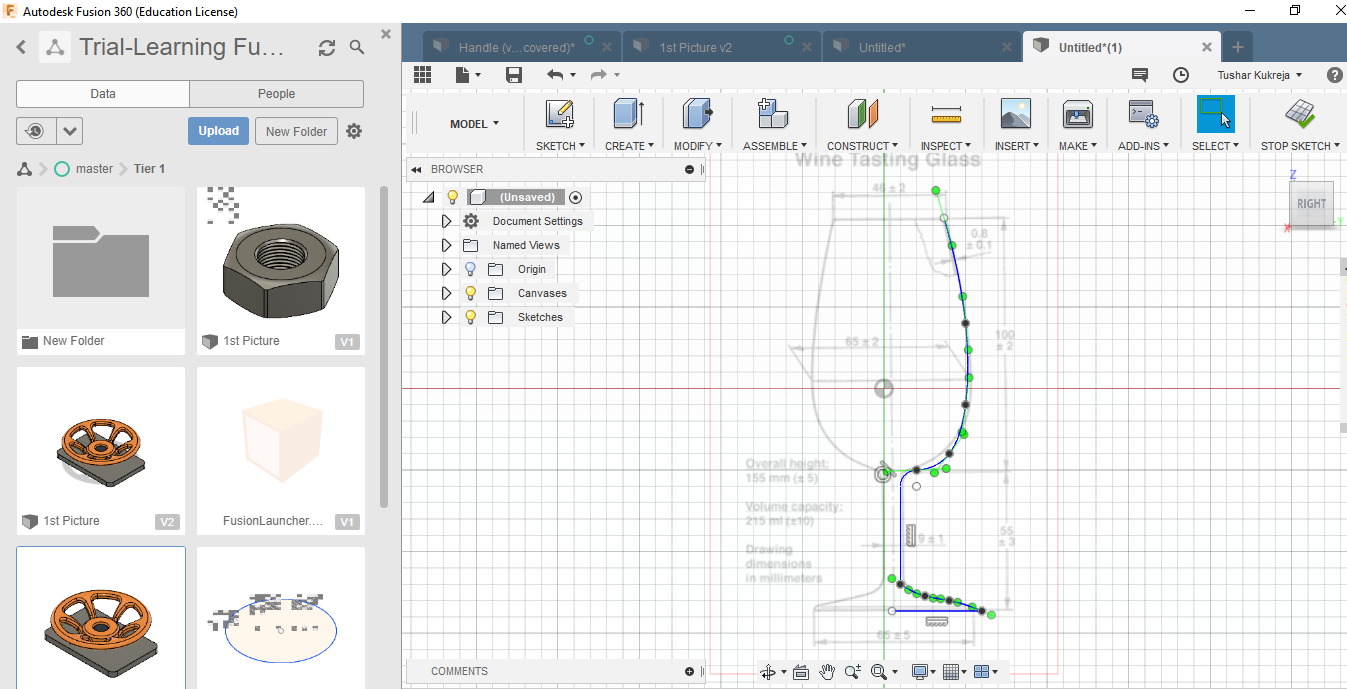Expand the Origin node
The image size is (1347, 689).
pyautogui.click(x=447, y=269)
